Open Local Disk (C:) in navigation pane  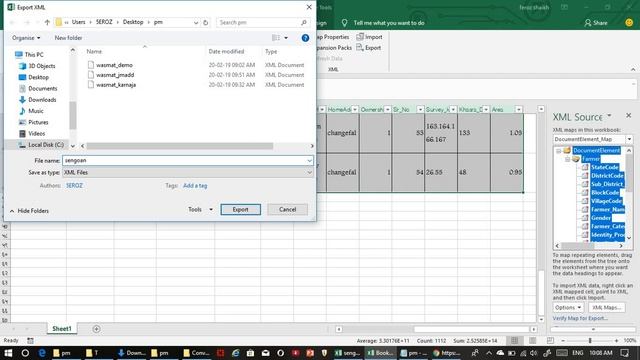coord(40,145)
